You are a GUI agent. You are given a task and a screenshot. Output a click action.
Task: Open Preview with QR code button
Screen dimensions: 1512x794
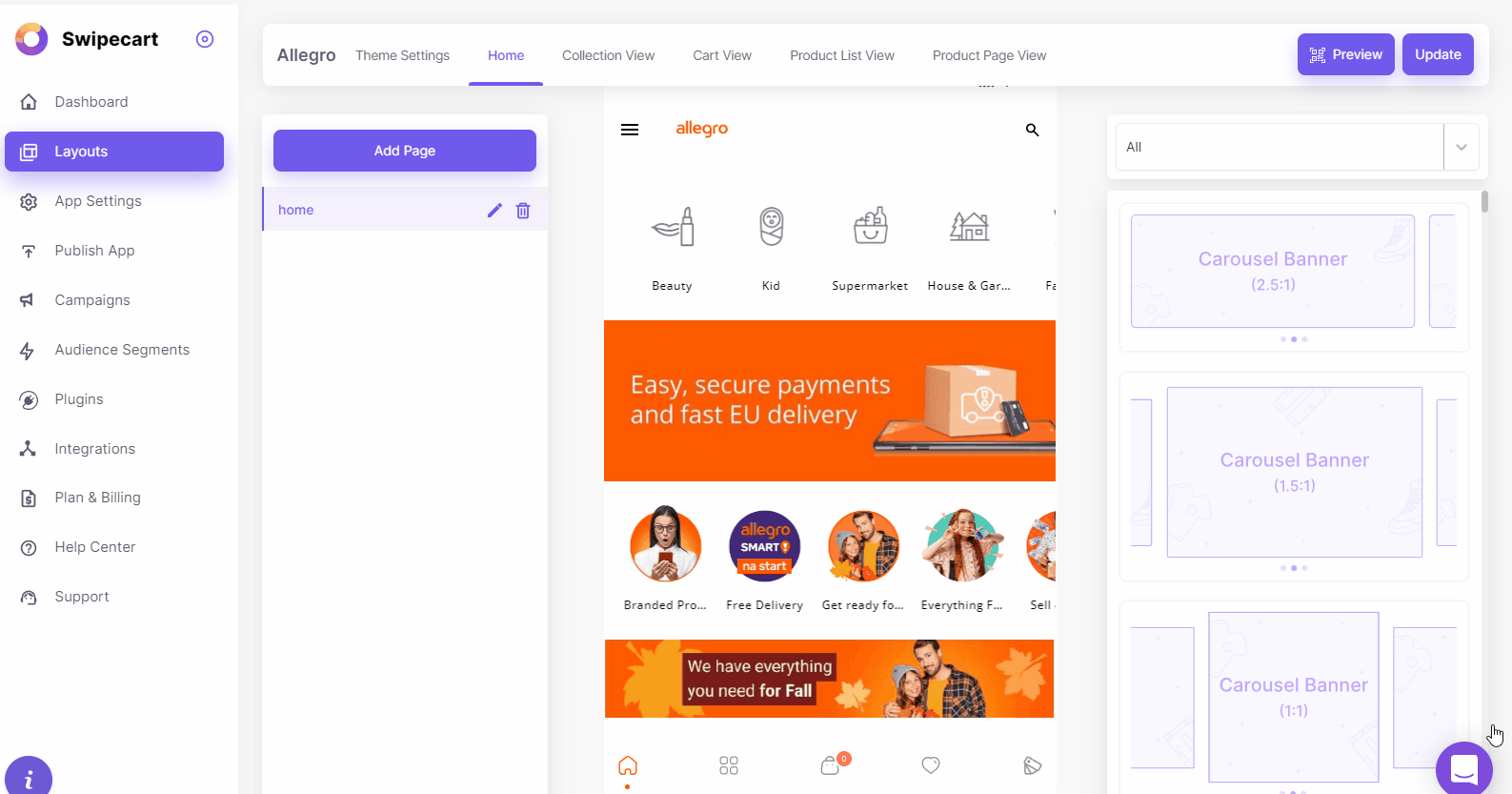coord(1345,54)
